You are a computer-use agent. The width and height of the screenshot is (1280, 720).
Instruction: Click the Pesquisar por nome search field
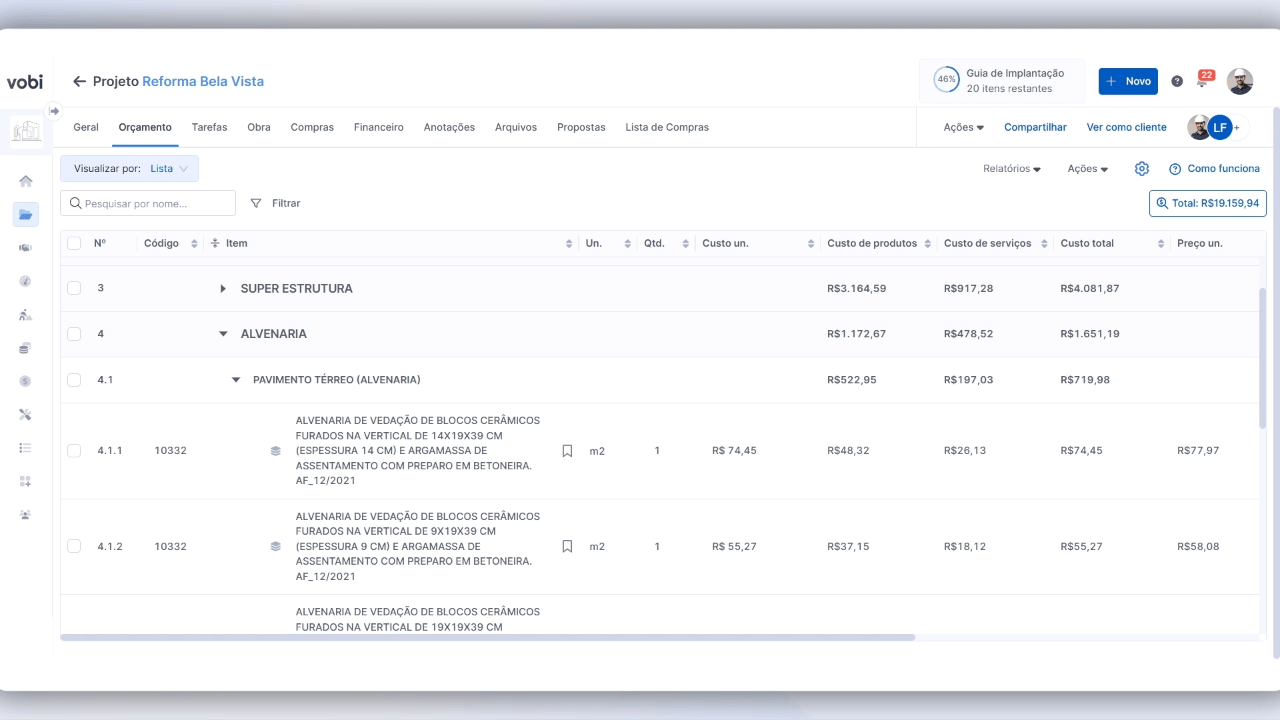(148, 203)
